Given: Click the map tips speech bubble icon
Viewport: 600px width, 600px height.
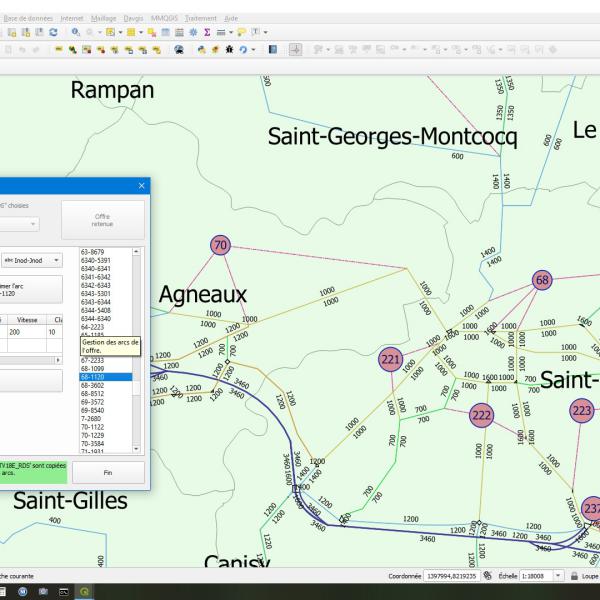Looking at the screenshot, I should [242, 32].
